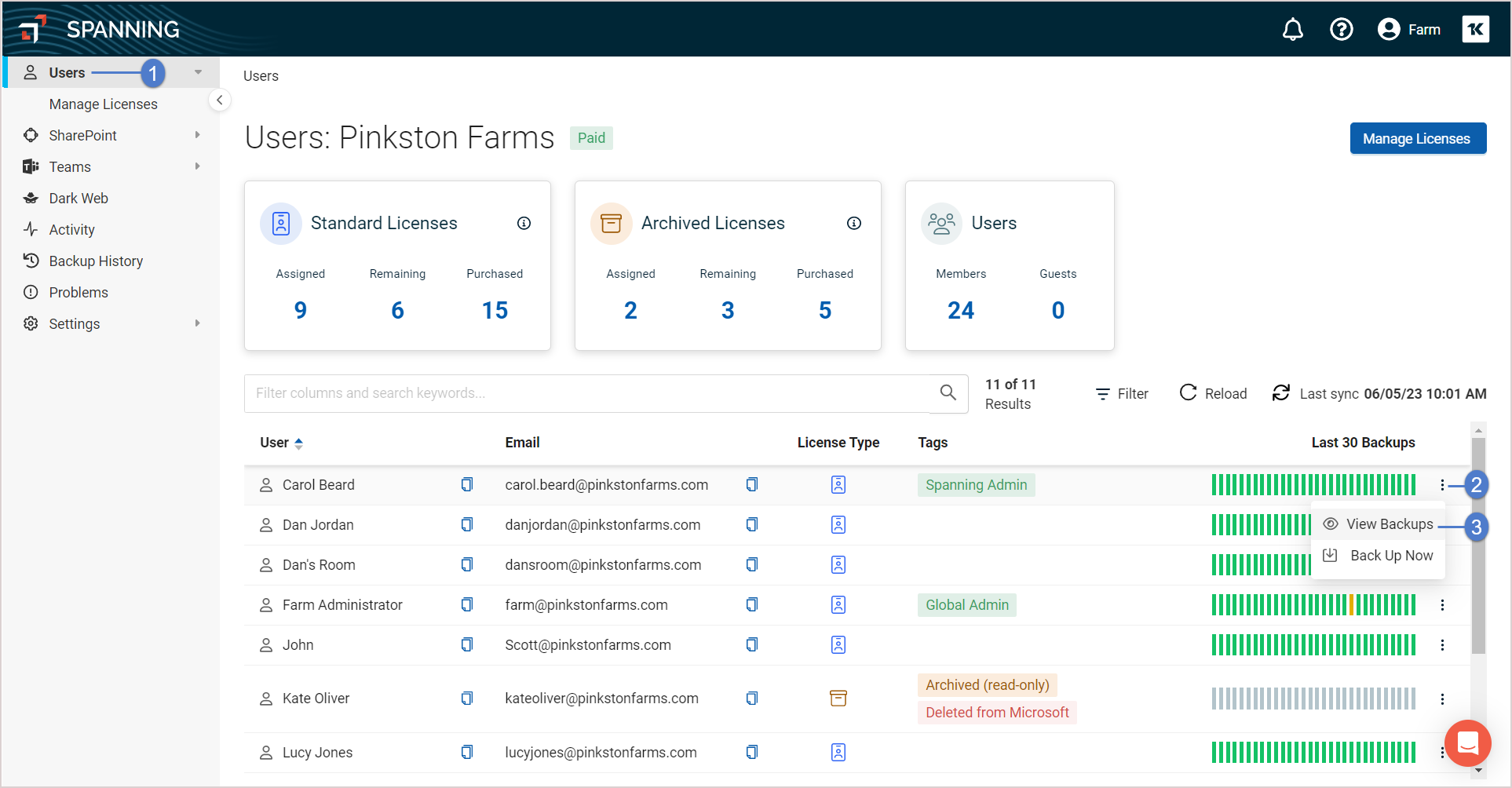Focus the filter columns search field
Viewport: 1512px width, 788px height.
click(x=587, y=393)
